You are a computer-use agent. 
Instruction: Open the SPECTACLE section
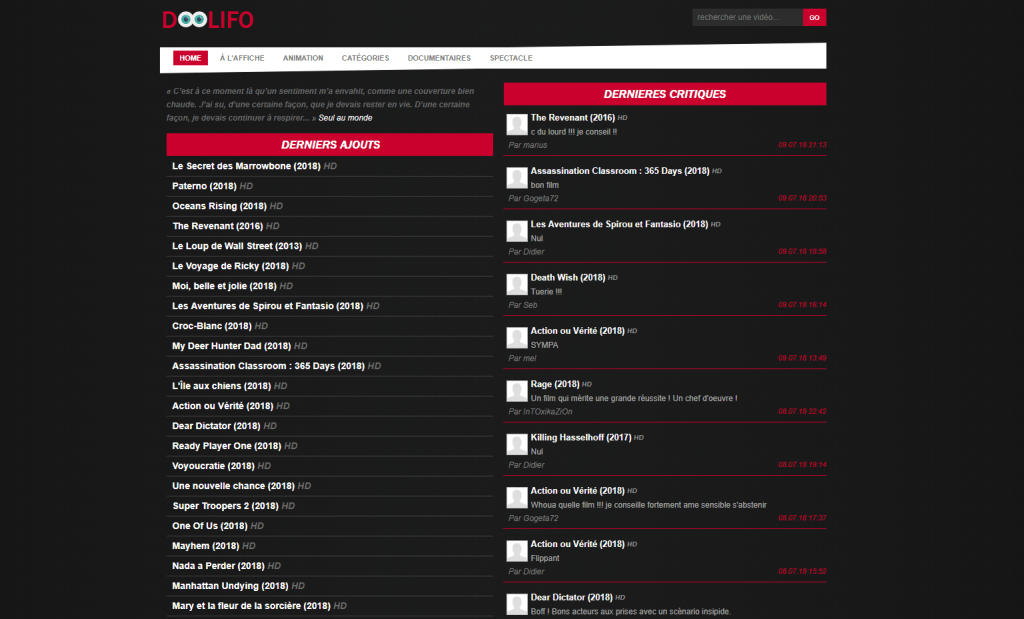point(511,58)
